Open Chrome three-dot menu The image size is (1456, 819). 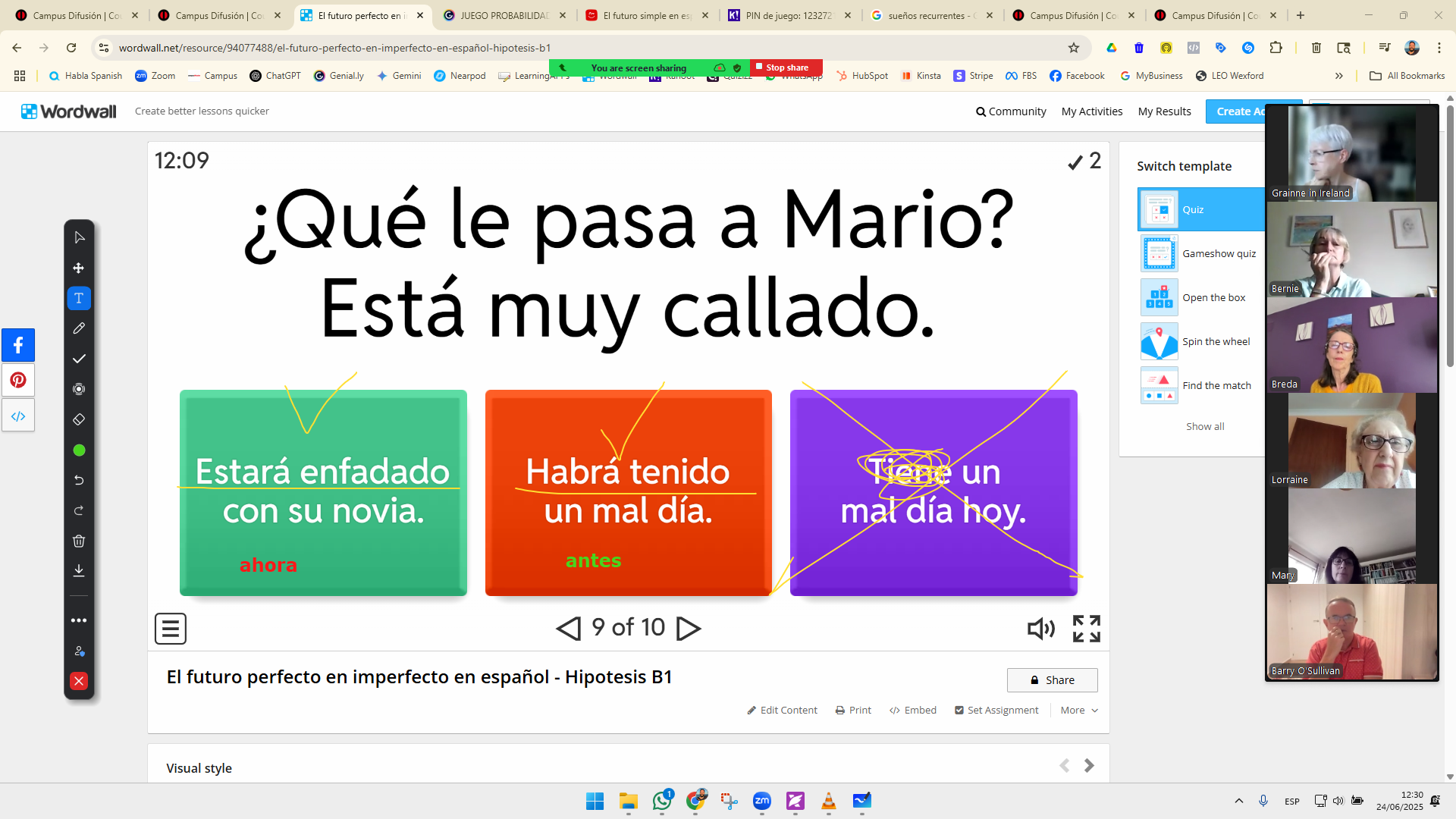[x=1439, y=48]
